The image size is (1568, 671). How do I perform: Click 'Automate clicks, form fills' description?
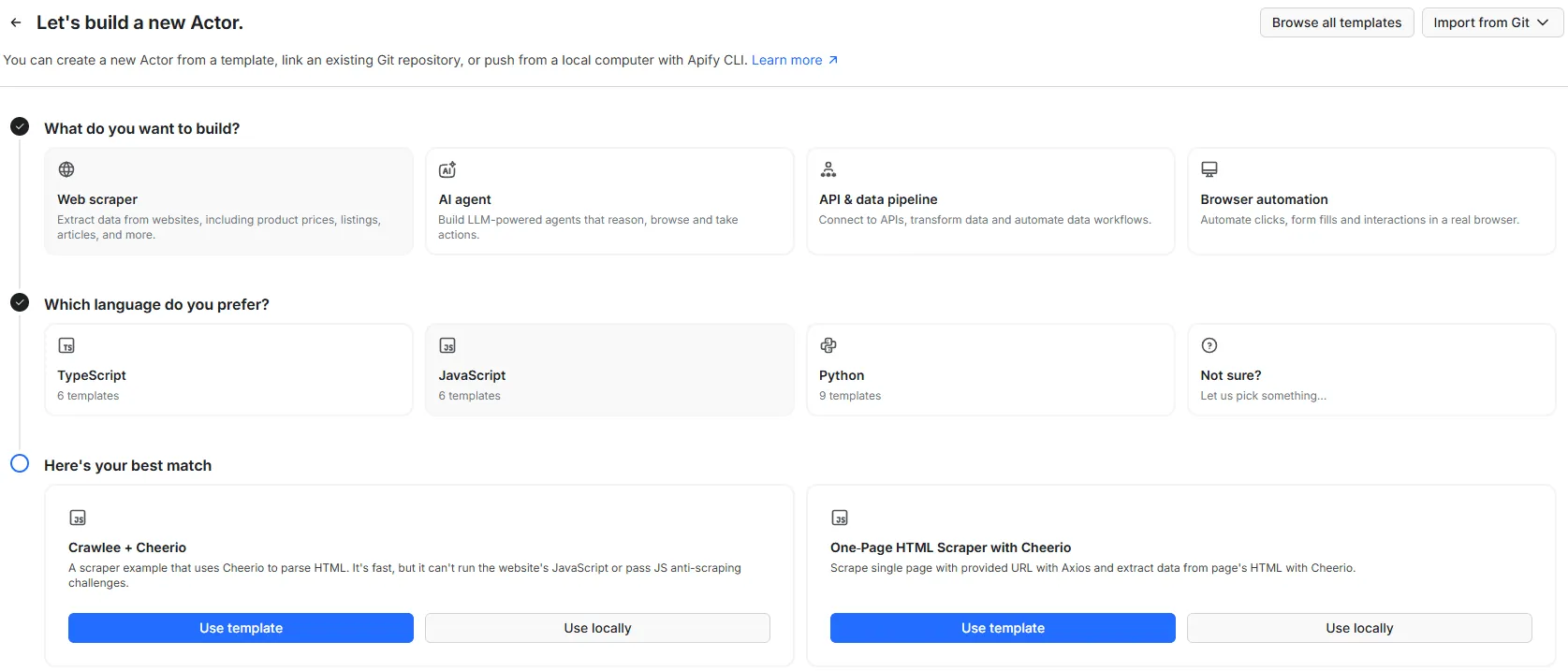1359,220
